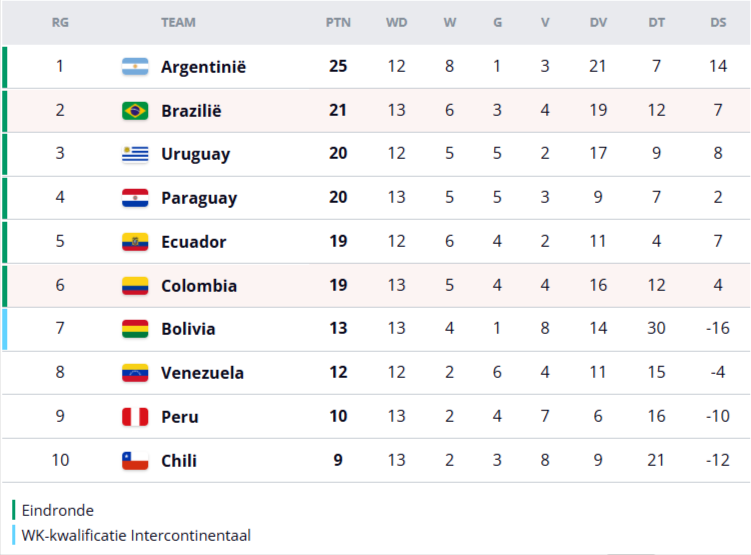
Task: Open the Brazilië team link
Action: 191,111
